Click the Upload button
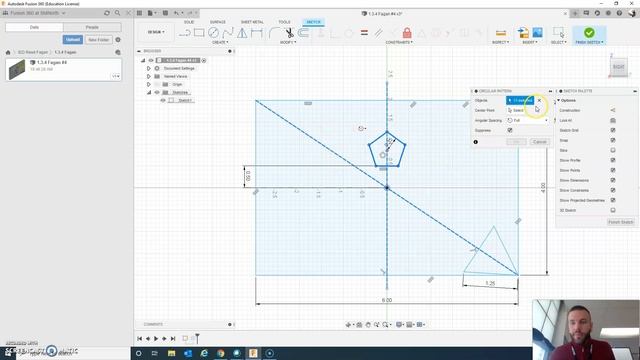The height and width of the screenshot is (360, 640). [x=73, y=40]
